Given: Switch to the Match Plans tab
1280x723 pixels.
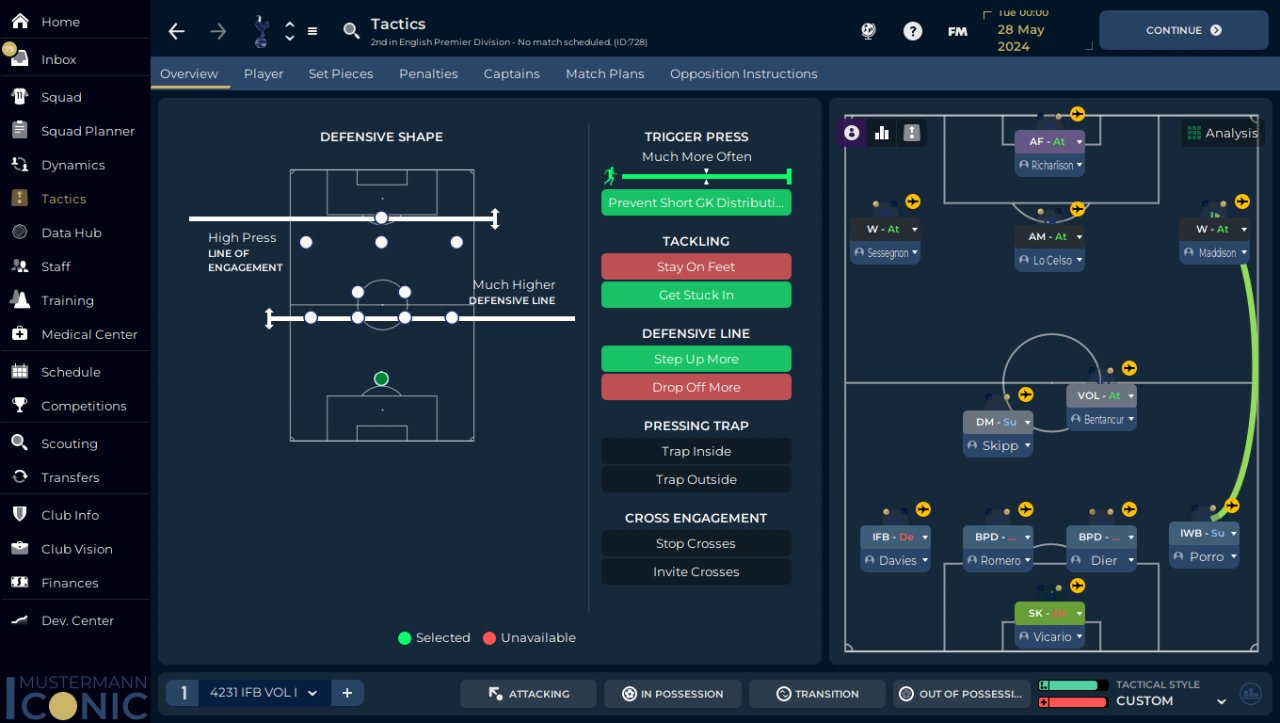Looking at the screenshot, I should (x=605, y=74).
